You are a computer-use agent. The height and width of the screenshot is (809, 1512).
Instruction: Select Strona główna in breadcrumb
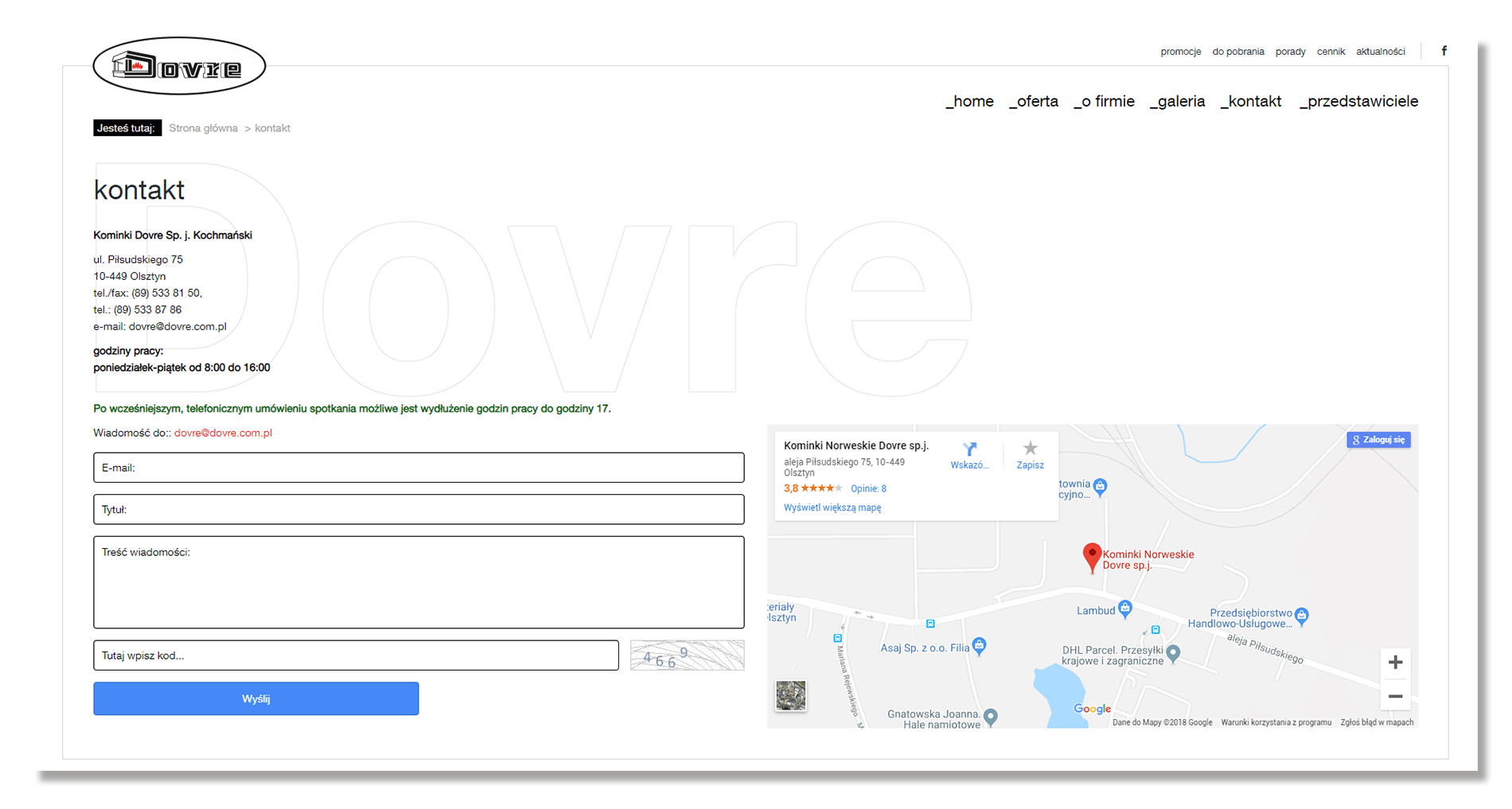click(x=203, y=128)
